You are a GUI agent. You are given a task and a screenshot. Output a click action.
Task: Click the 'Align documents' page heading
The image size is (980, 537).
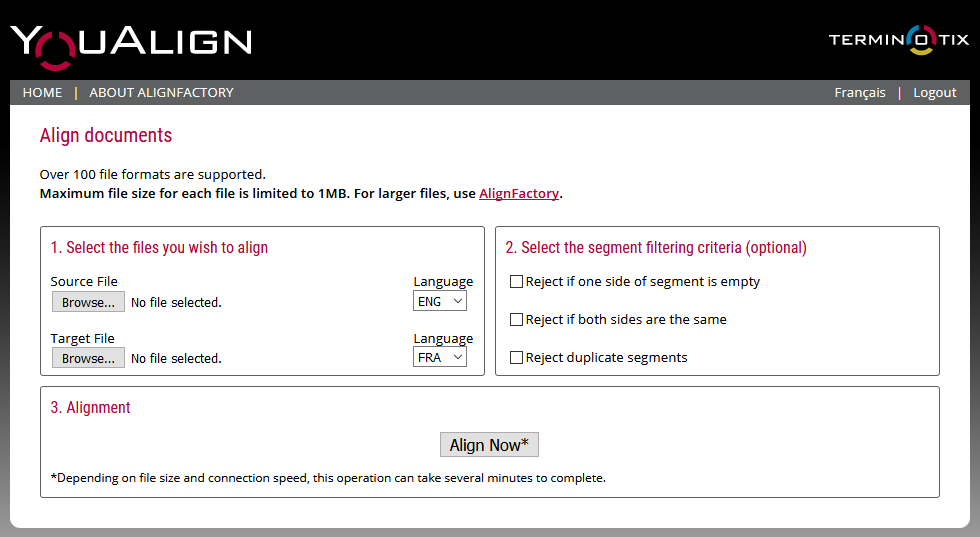(x=106, y=136)
